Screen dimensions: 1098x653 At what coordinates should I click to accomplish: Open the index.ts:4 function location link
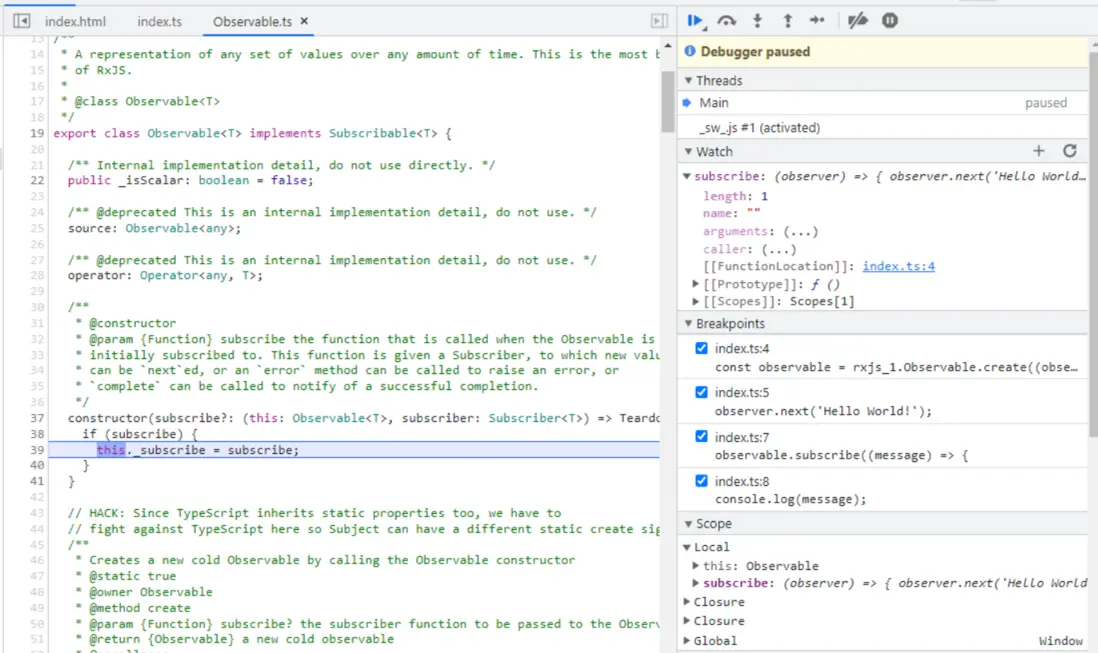click(x=898, y=266)
